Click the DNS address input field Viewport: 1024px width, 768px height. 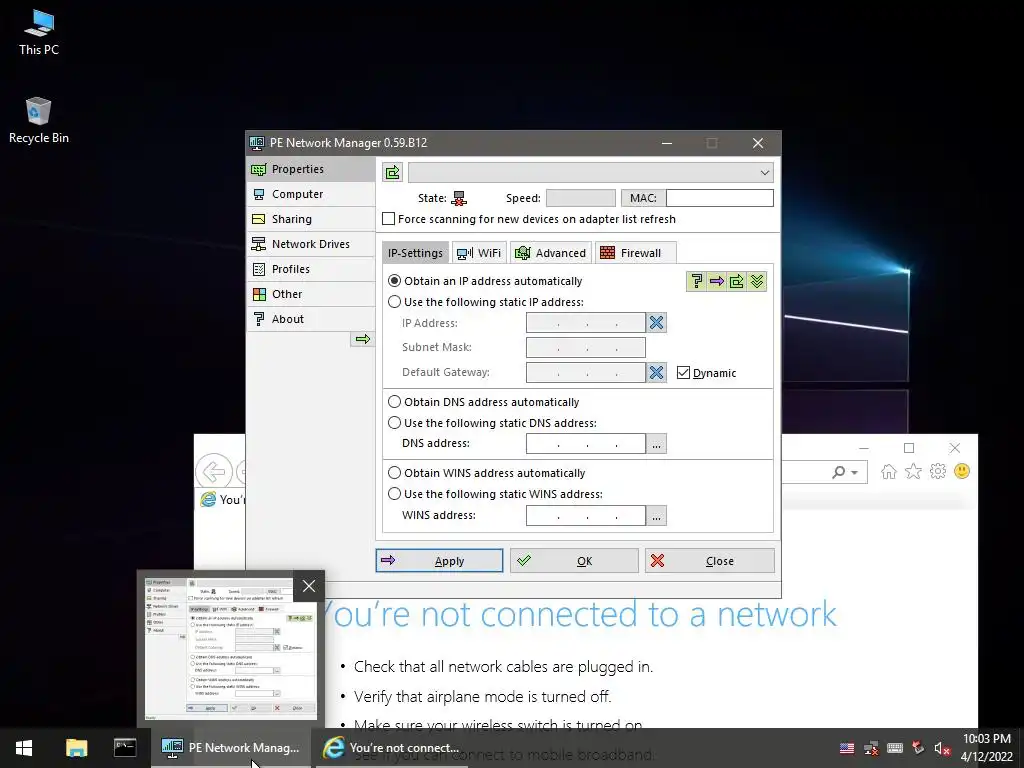point(586,443)
